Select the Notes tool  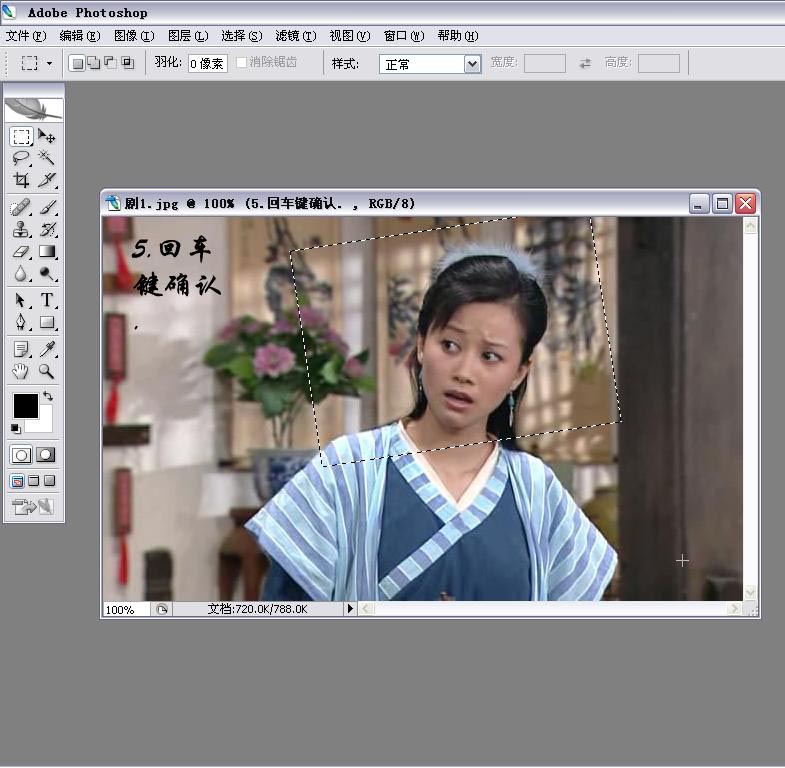[x=21, y=349]
